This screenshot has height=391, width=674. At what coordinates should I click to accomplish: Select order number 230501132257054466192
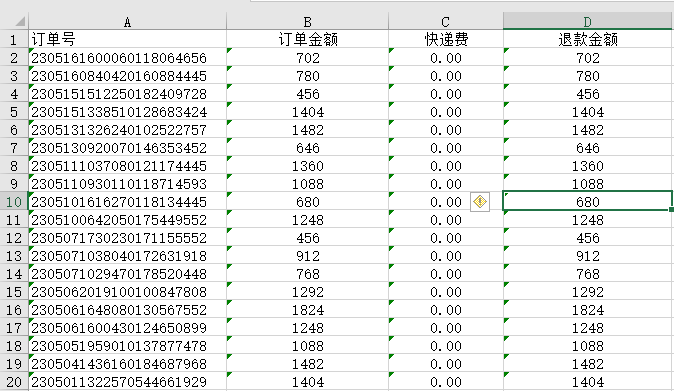tap(127, 382)
